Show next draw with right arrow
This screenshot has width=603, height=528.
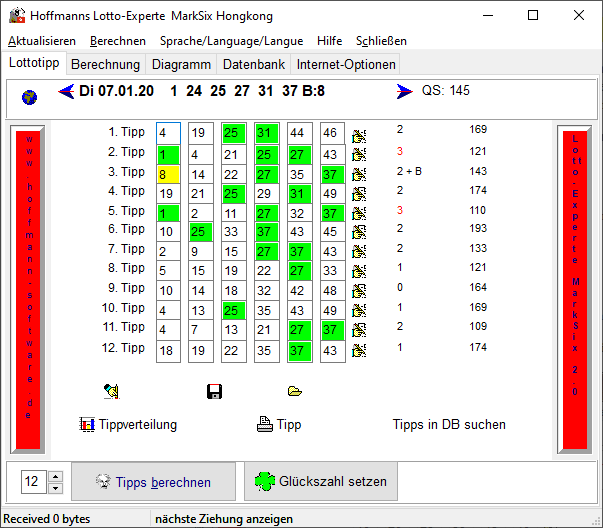[x=405, y=92]
